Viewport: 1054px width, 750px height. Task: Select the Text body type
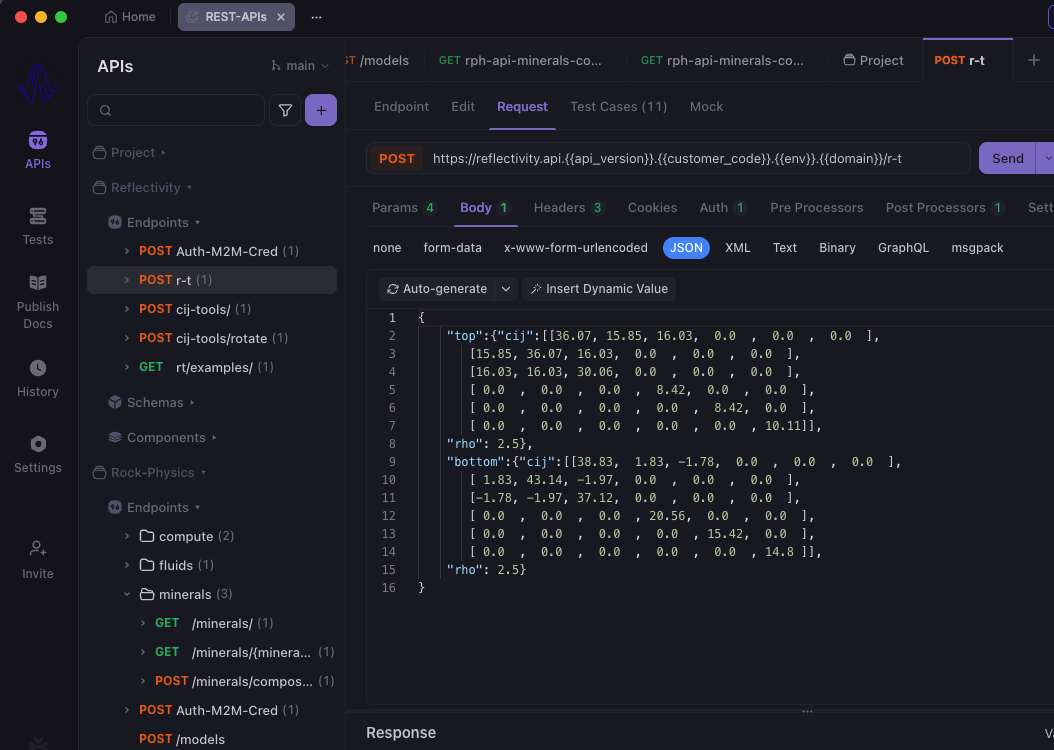(784, 248)
